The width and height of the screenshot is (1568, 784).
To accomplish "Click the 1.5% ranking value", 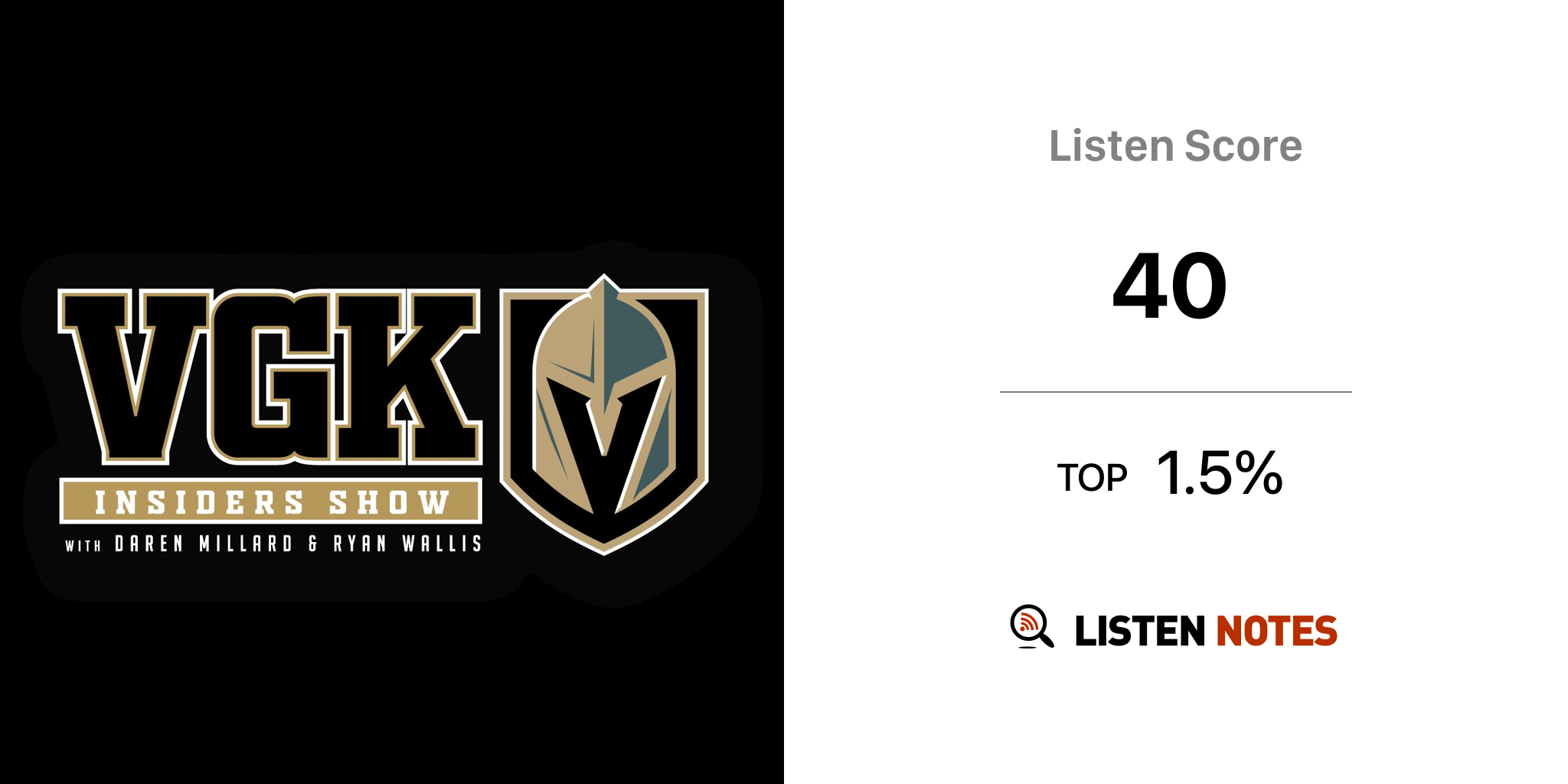I will (x=1220, y=473).
